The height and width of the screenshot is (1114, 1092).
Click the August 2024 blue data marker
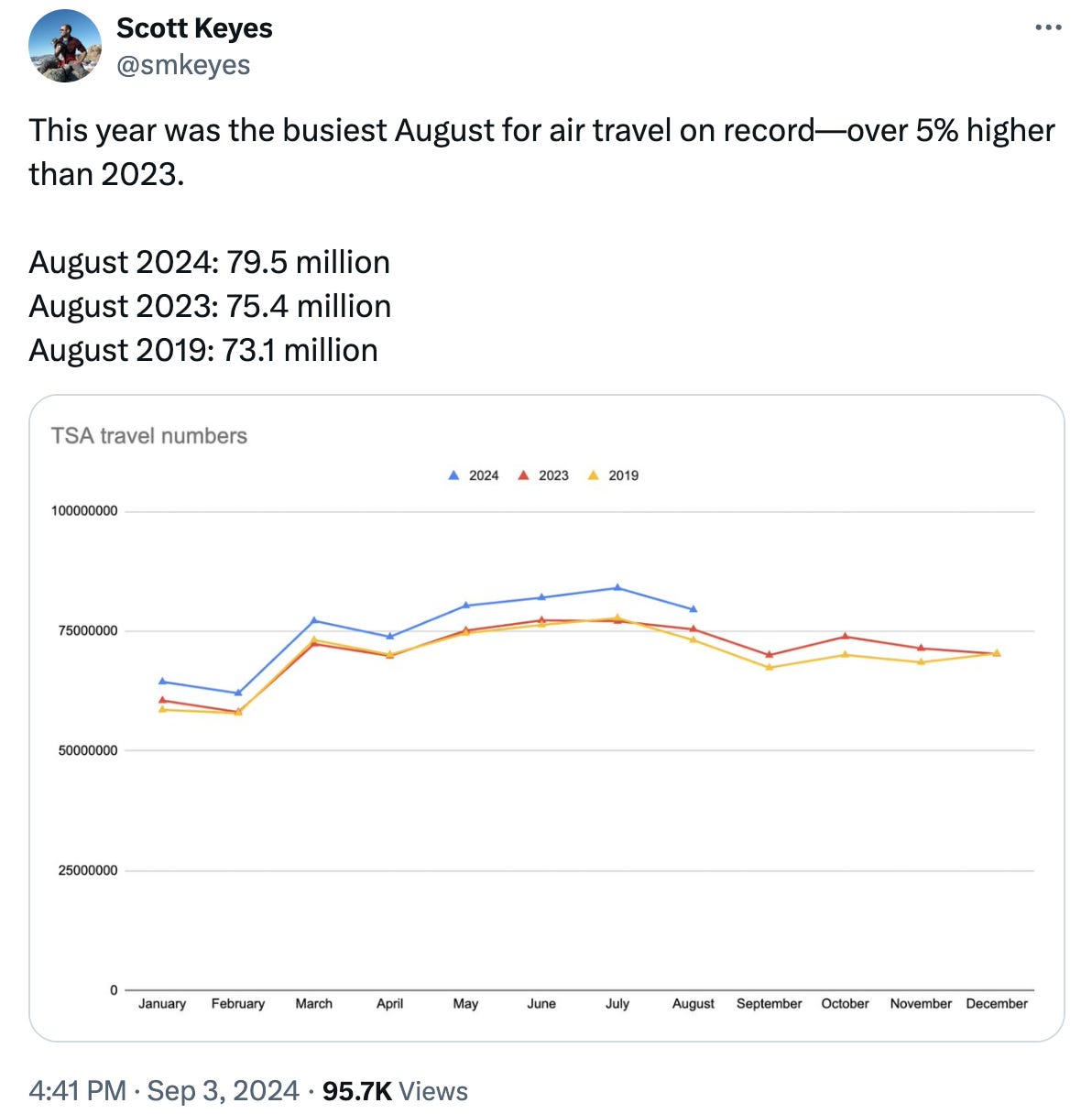(x=693, y=609)
